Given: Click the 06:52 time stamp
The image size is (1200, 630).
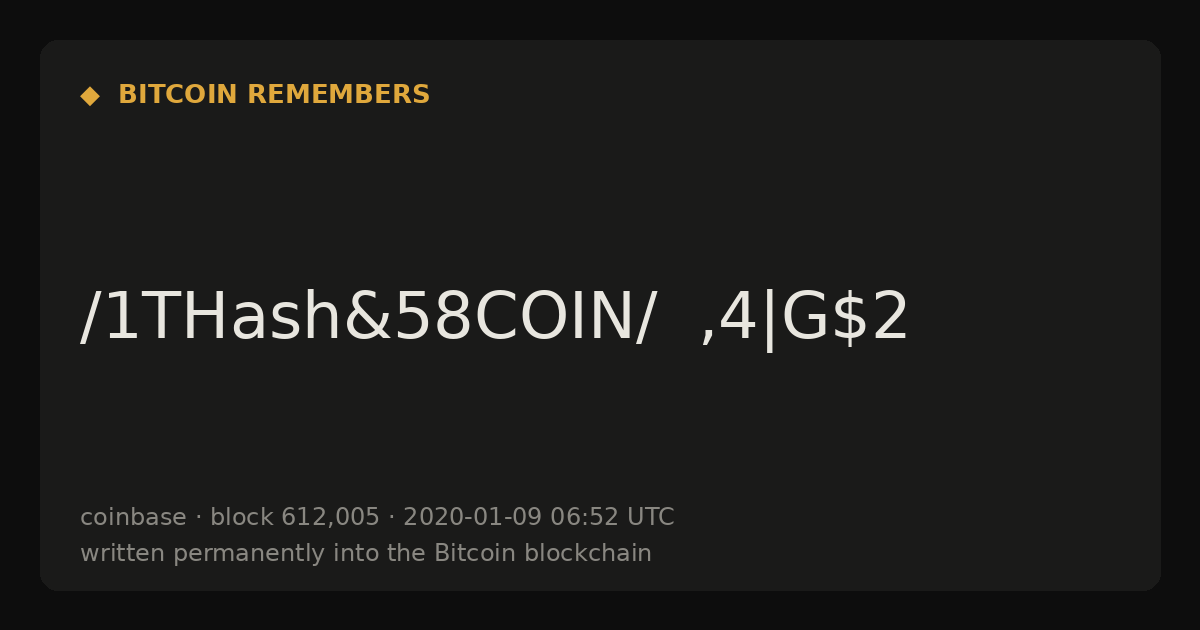Looking at the screenshot, I should [x=584, y=517].
